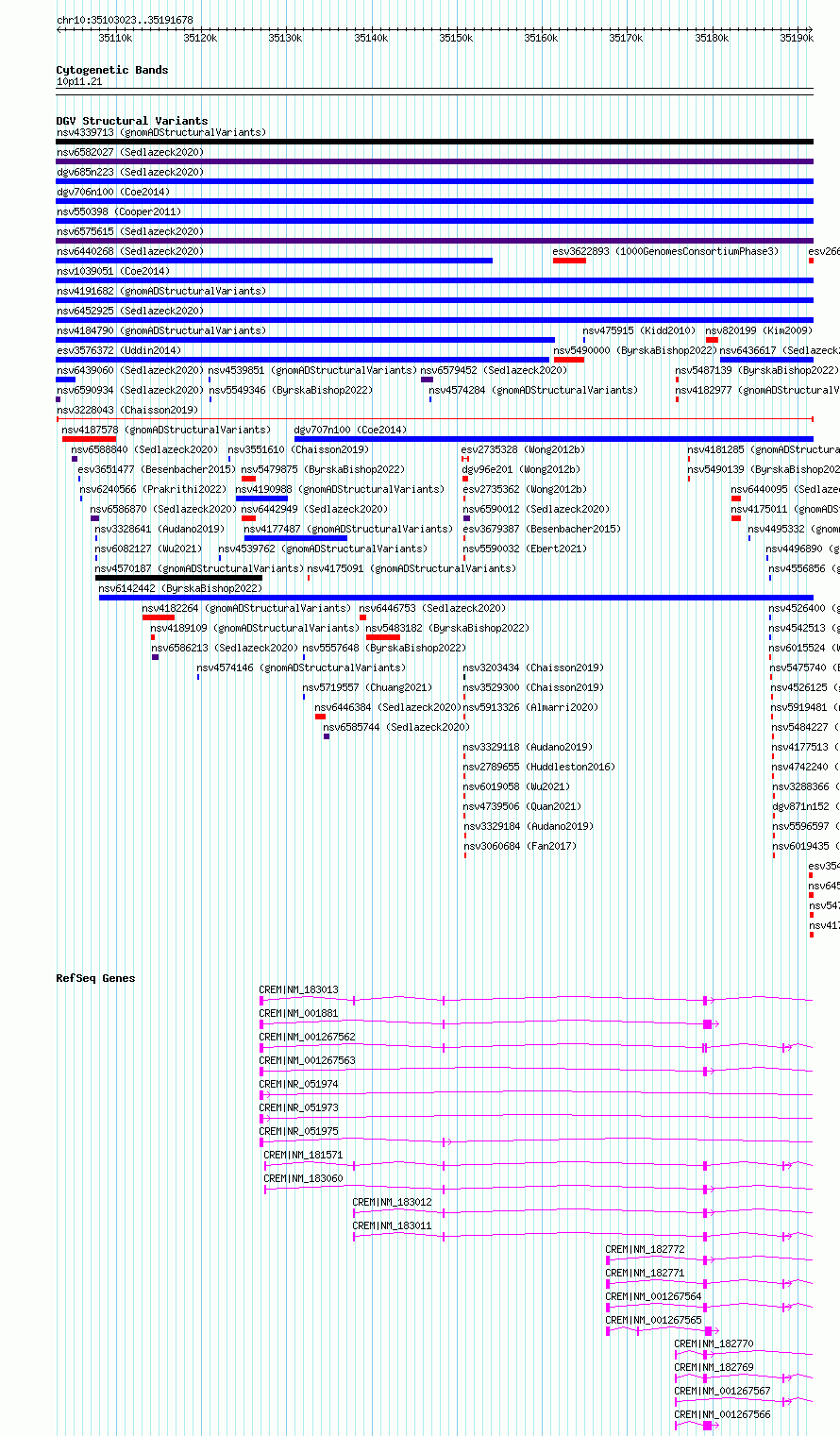Screen dimensions: 840x1436
Task: Click red bar under nsv4182264
Action: tap(159, 617)
